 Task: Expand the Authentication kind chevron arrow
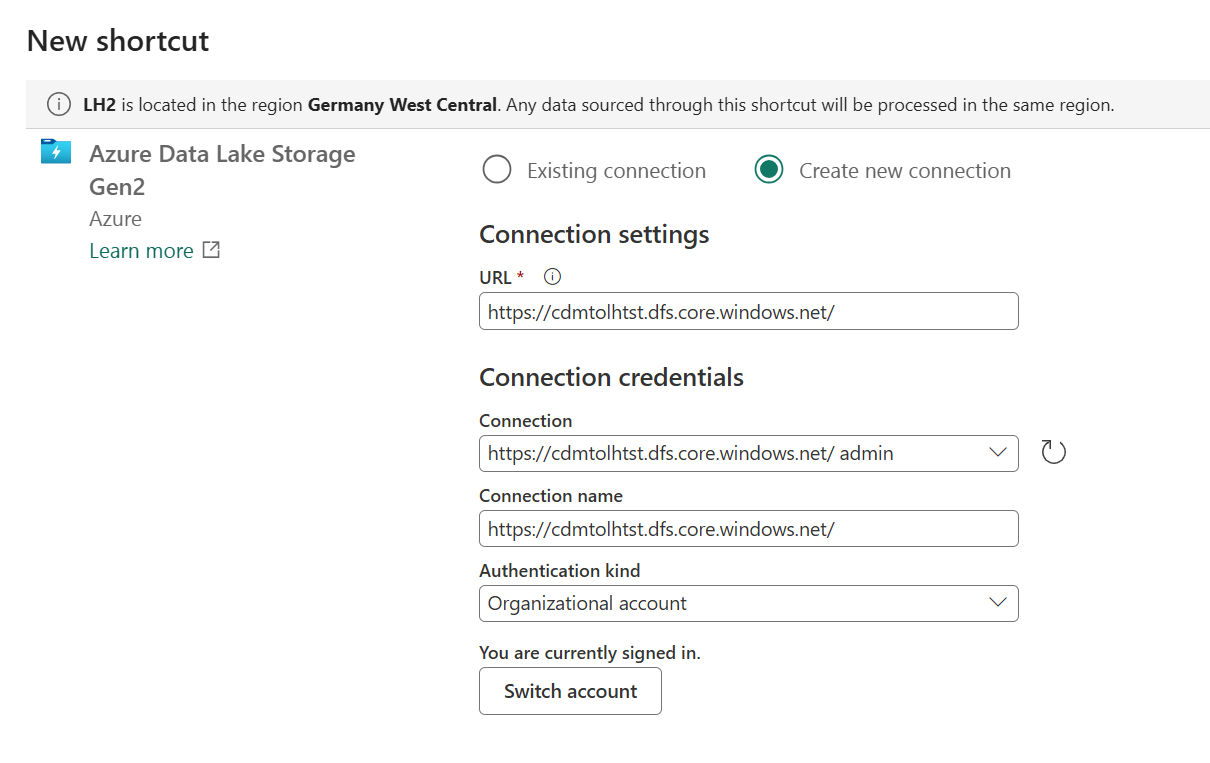pyautogui.click(x=996, y=603)
